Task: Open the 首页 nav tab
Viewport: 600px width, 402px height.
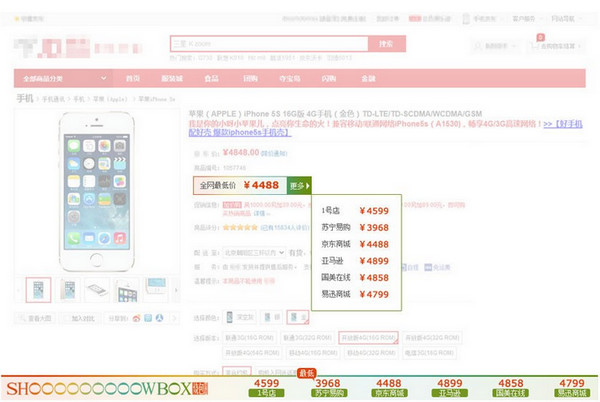Action: (133, 78)
